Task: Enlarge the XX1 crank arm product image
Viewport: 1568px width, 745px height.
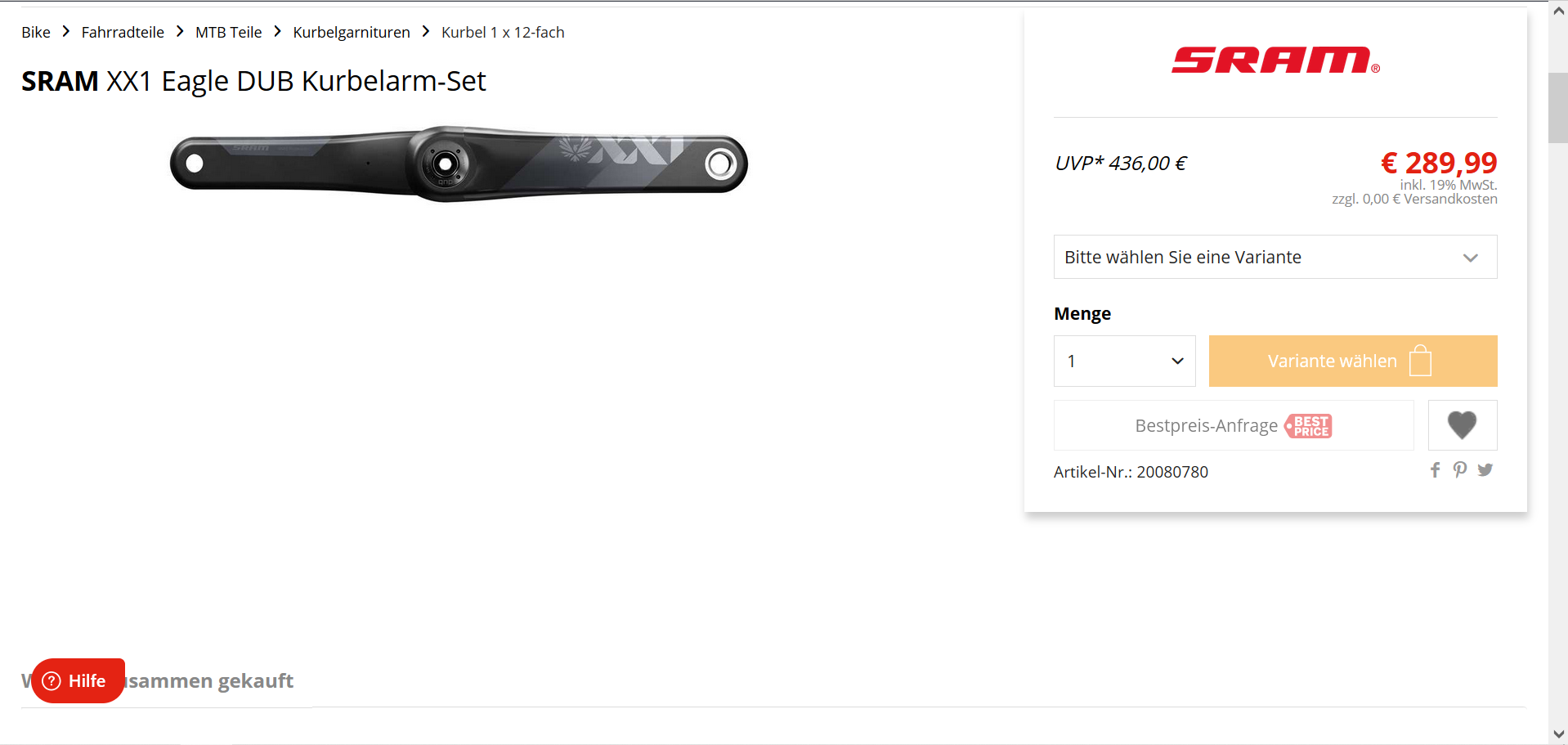Action: click(x=459, y=164)
